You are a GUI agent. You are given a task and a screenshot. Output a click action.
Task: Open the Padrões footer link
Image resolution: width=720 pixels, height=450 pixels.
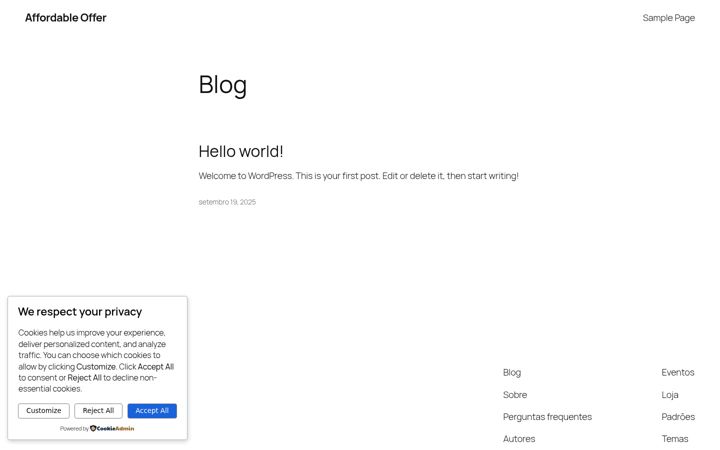(678, 416)
